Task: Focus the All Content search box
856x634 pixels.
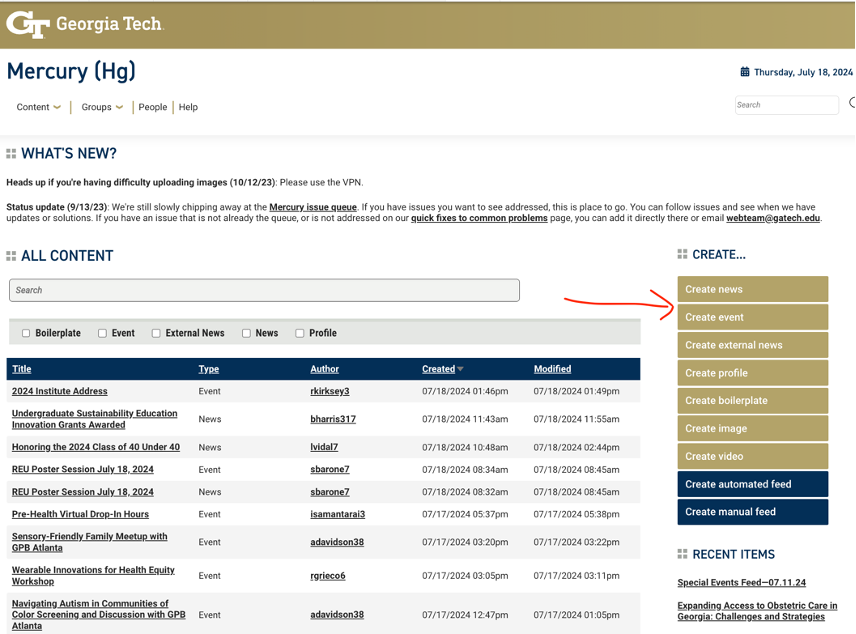Action: [264, 290]
